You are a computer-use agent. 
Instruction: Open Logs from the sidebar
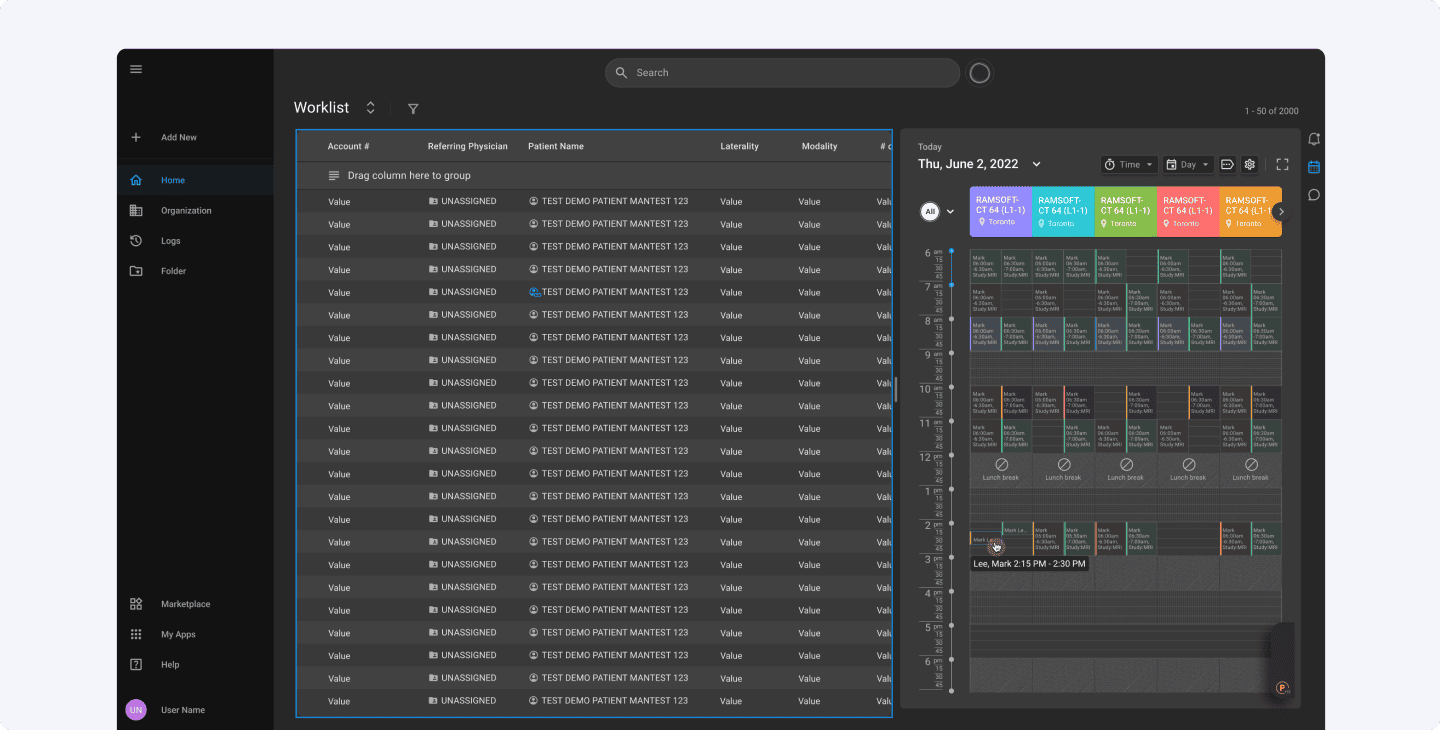(x=170, y=241)
